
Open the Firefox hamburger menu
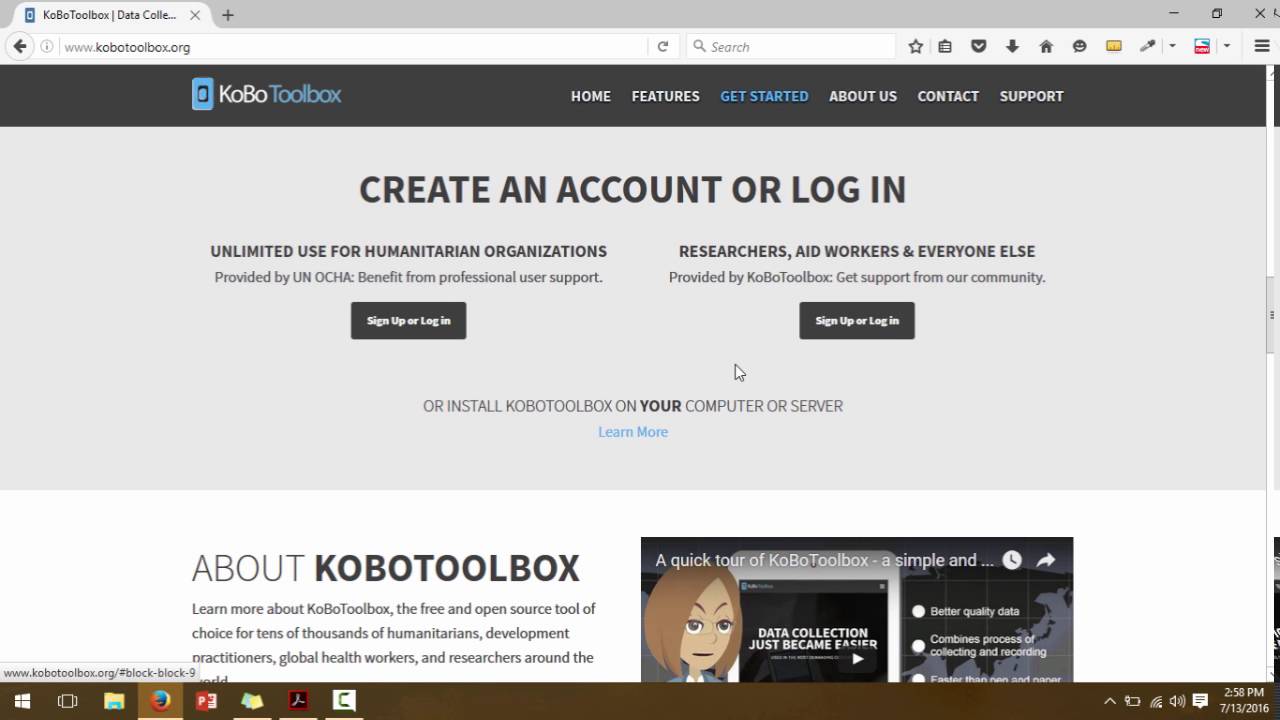pyautogui.click(x=1262, y=46)
